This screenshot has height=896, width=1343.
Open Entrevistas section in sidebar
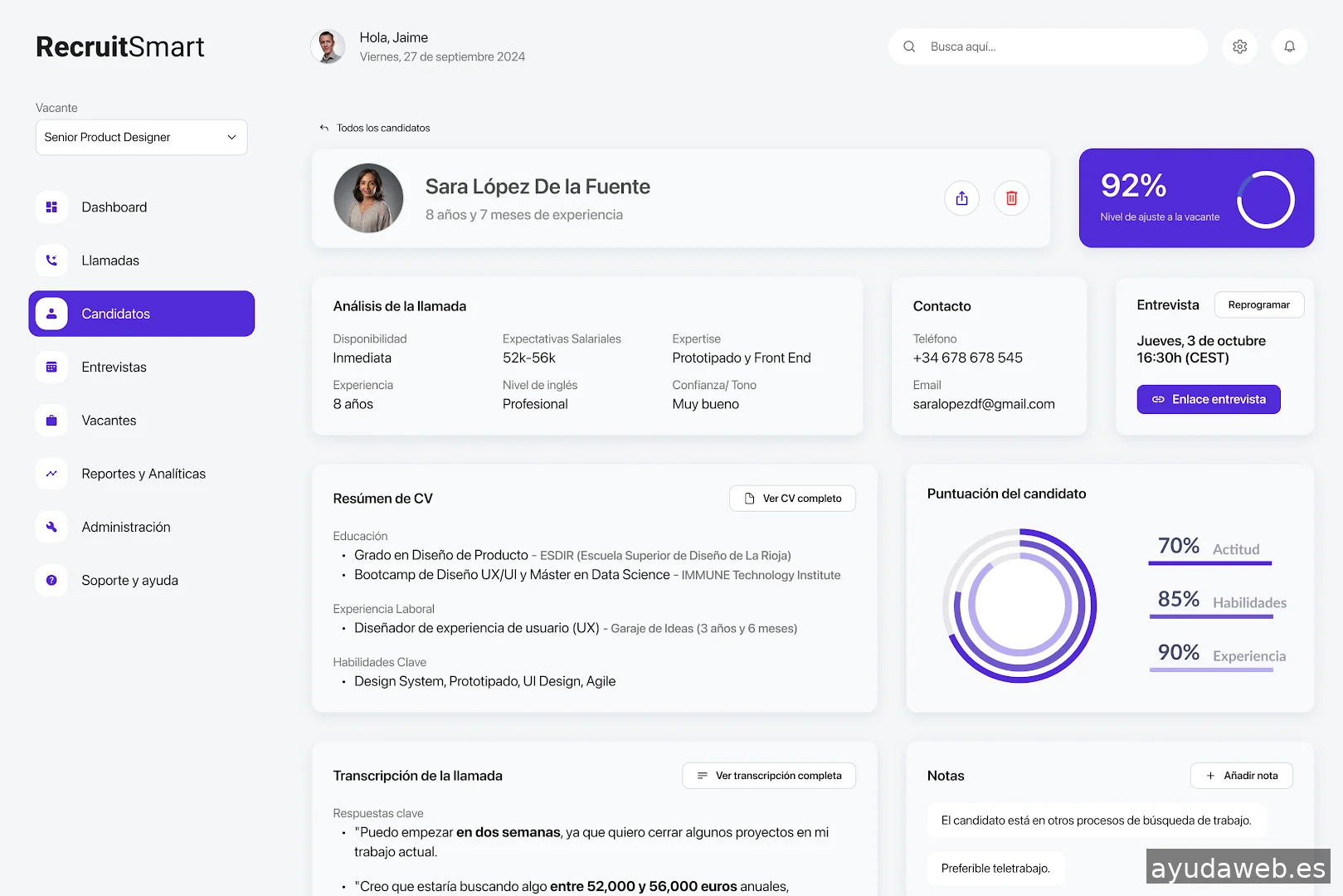114,368
